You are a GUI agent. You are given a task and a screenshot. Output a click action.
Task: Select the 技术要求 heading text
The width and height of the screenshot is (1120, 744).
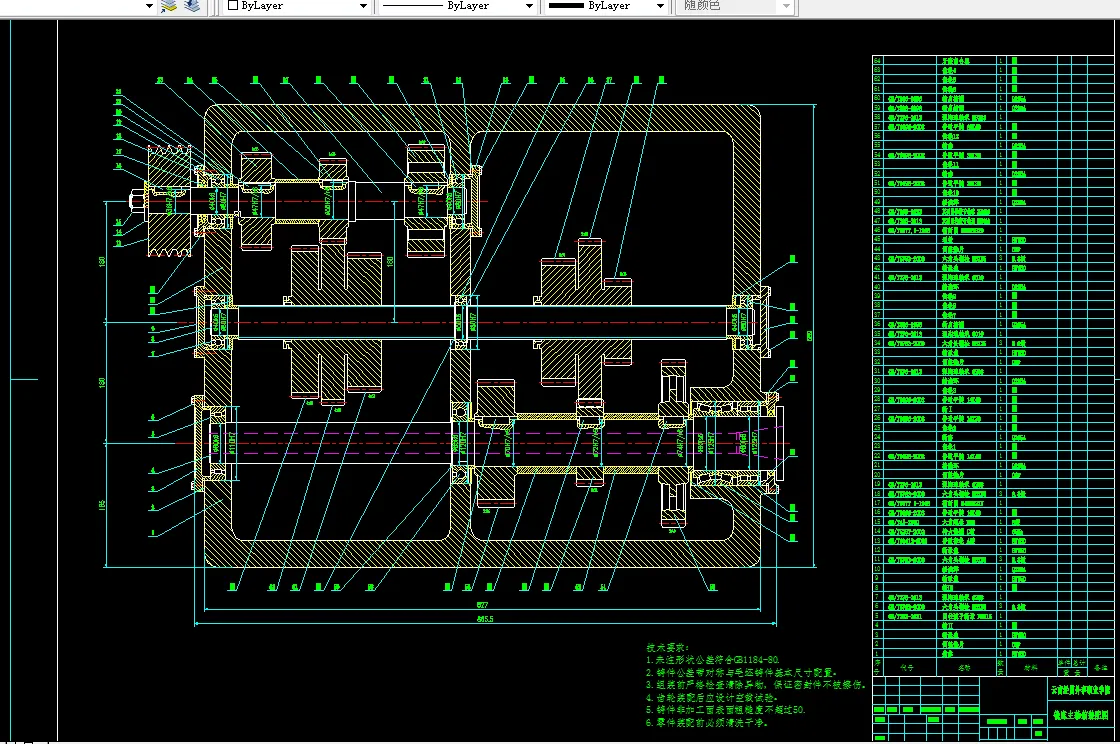click(x=668, y=648)
